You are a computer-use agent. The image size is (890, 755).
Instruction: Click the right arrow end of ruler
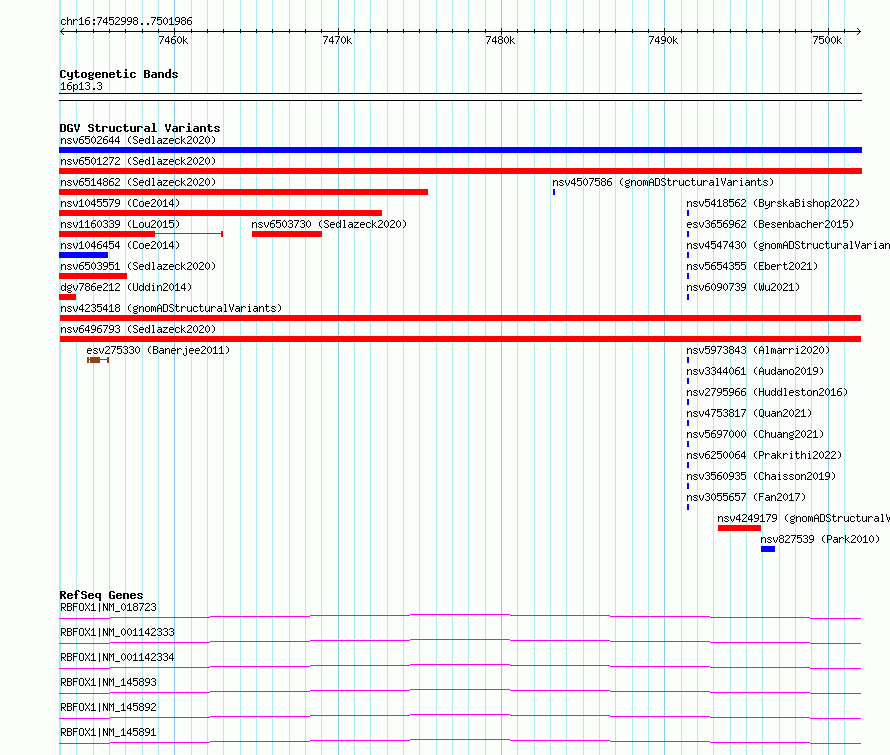click(859, 31)
